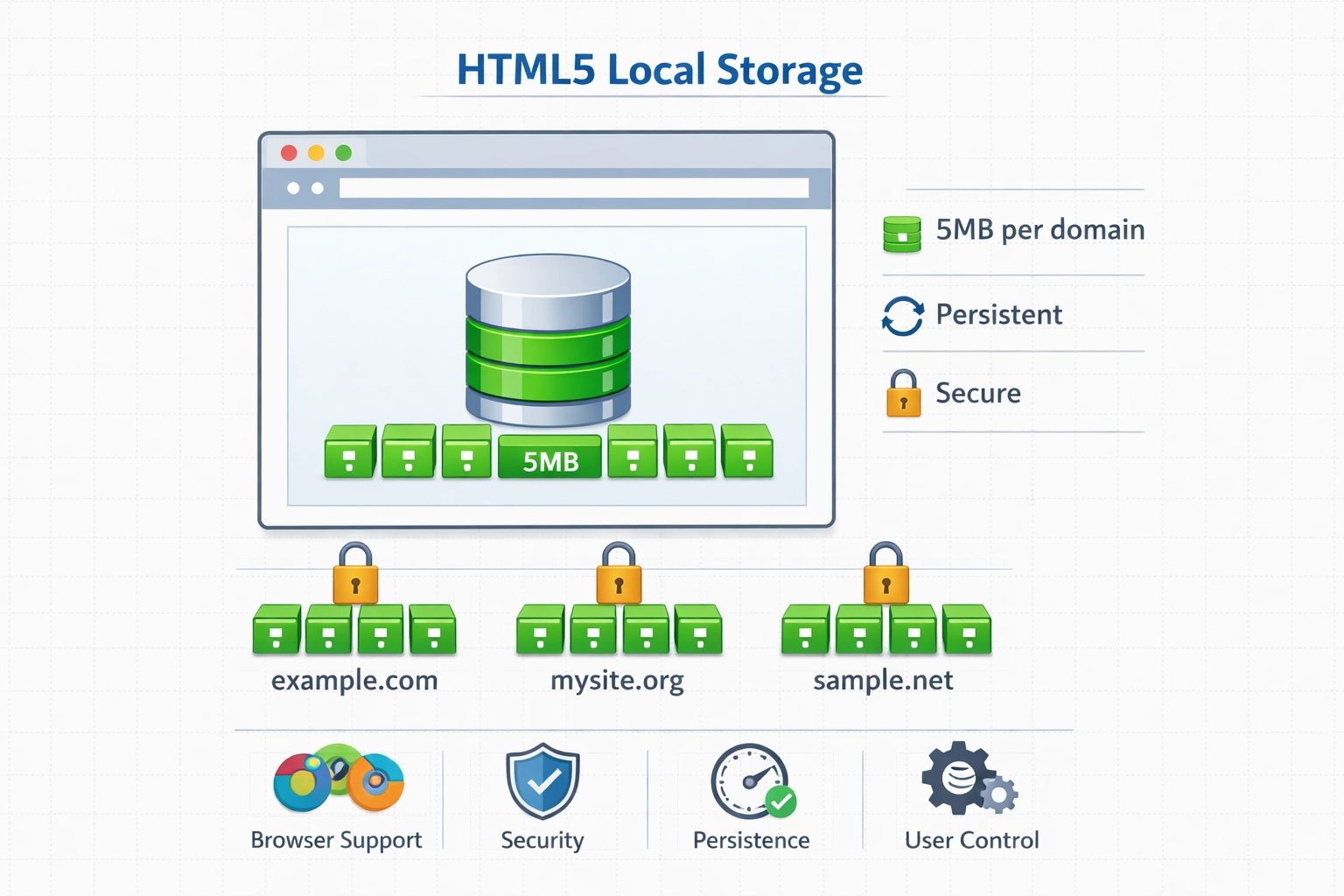Image resolution: width=1344 pixels, height=896 pixels.
Task: Select the mysite.org domain label
Action: [x=617, y=680]
